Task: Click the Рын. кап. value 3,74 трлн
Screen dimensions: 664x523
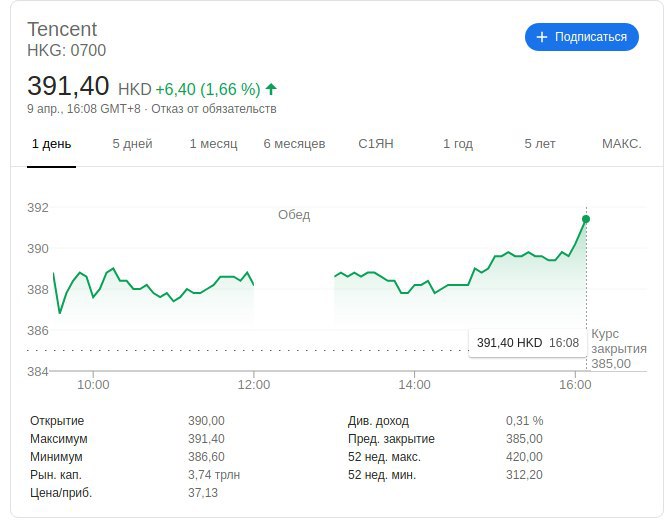Action: pyautogui.click(x=214, y=475)
